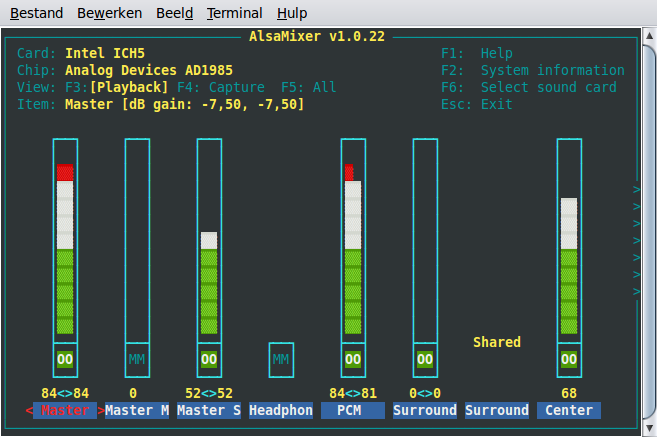Image resolution: width=657 pixels, height=437 pixels.
Task: Open the Beeld menu
Action: pyautogui.click(x=174, y=14)
